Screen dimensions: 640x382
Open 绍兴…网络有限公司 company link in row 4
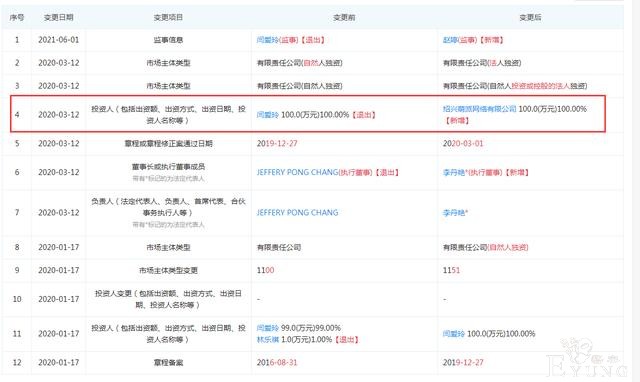(480, 109)
